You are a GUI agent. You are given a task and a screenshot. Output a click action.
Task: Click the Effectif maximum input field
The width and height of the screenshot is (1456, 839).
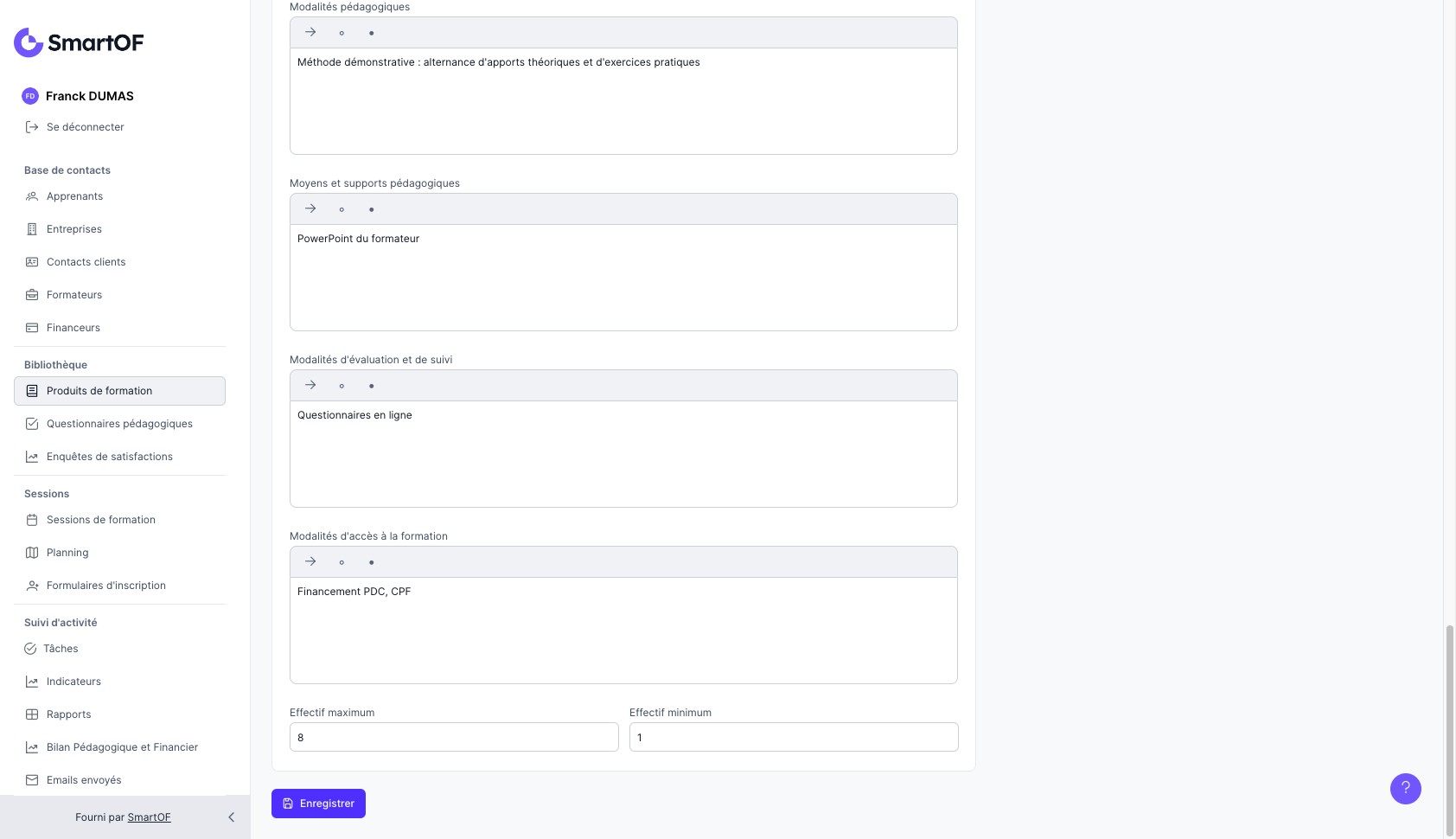tap(454, 737)
